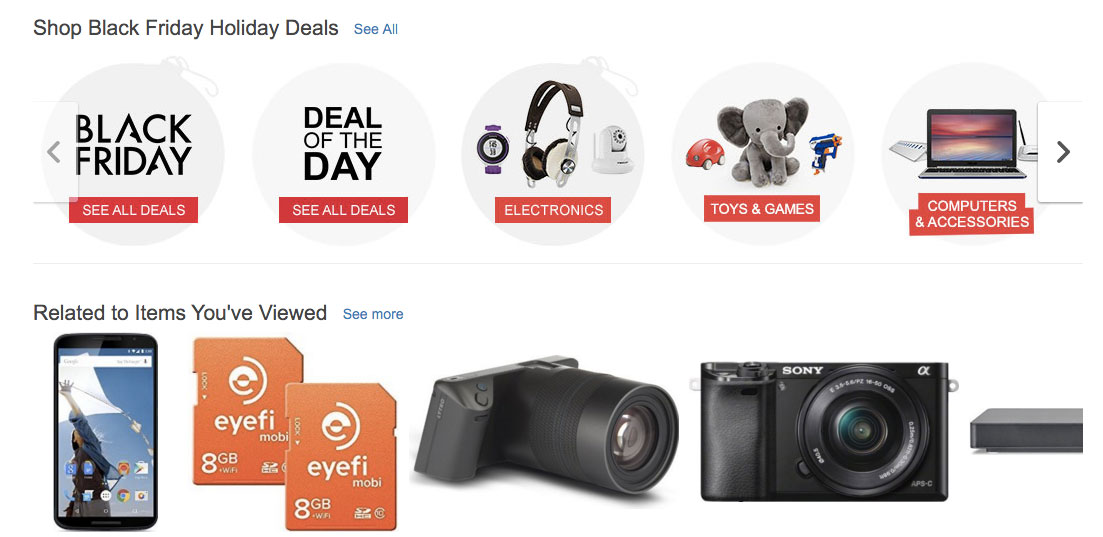Click See All Deals under Black Friday
The height and width of the screenshot is (537, 1103).
tap(134, 210)
